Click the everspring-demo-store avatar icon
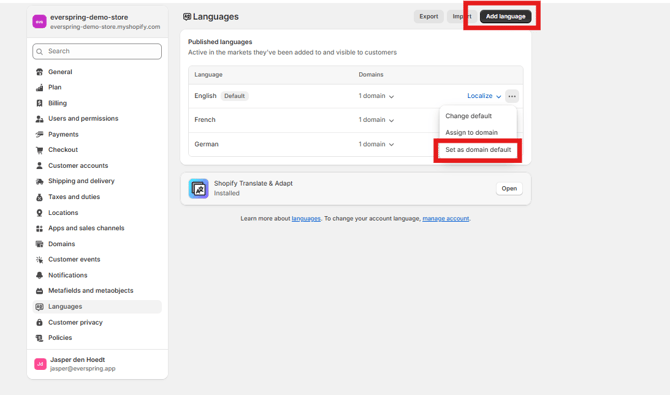Image resolution: width=670 pixels, height=395 pixels. (x=39, y=21)
